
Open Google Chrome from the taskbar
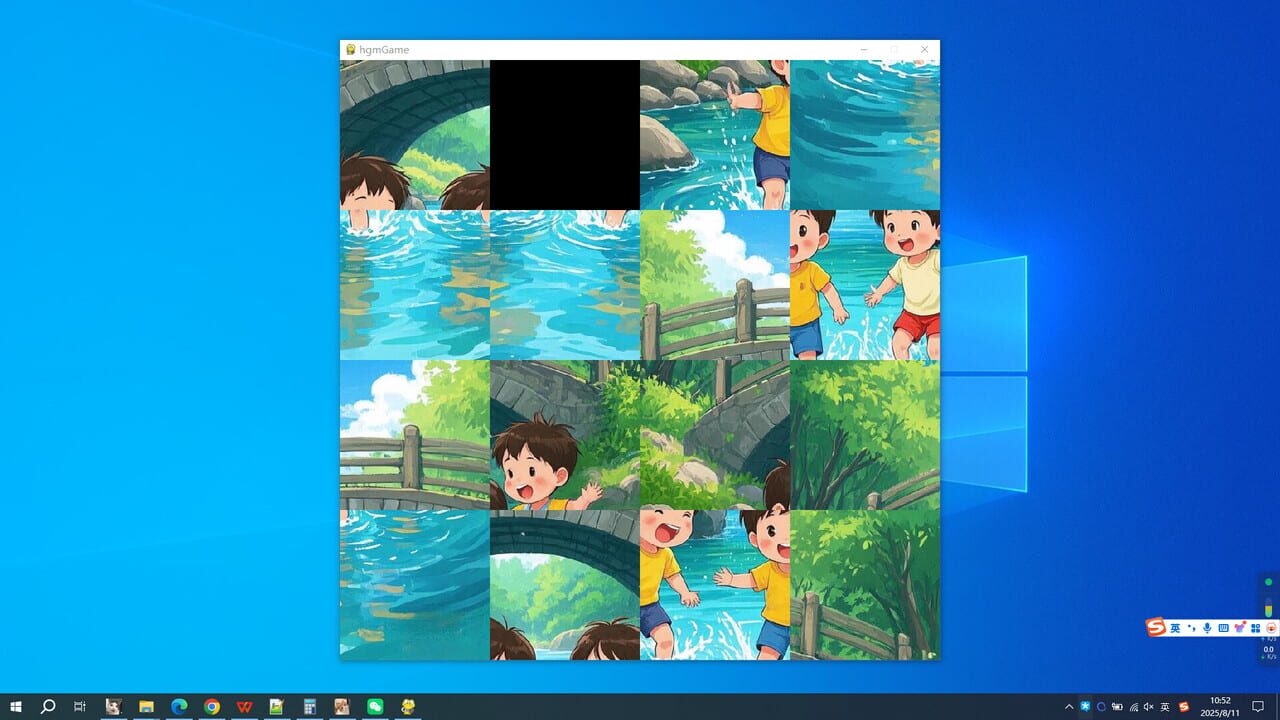212,706
